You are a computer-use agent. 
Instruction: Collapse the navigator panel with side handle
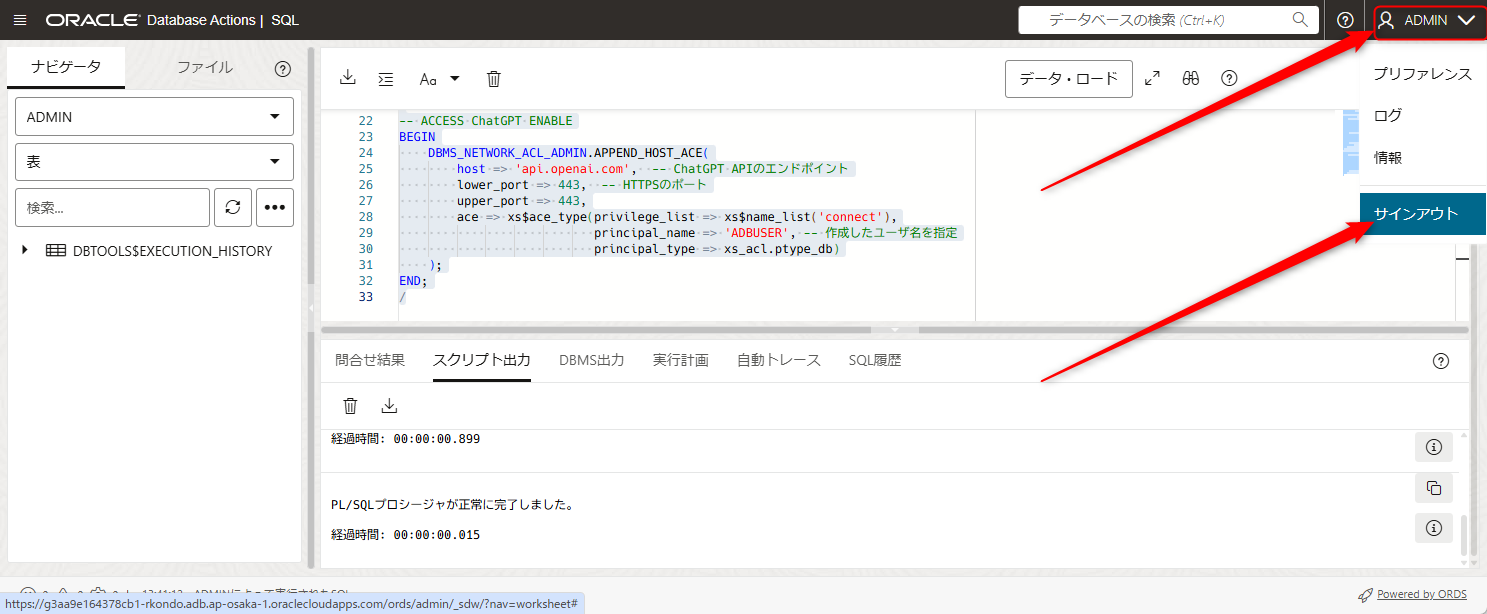click(310, 307)
